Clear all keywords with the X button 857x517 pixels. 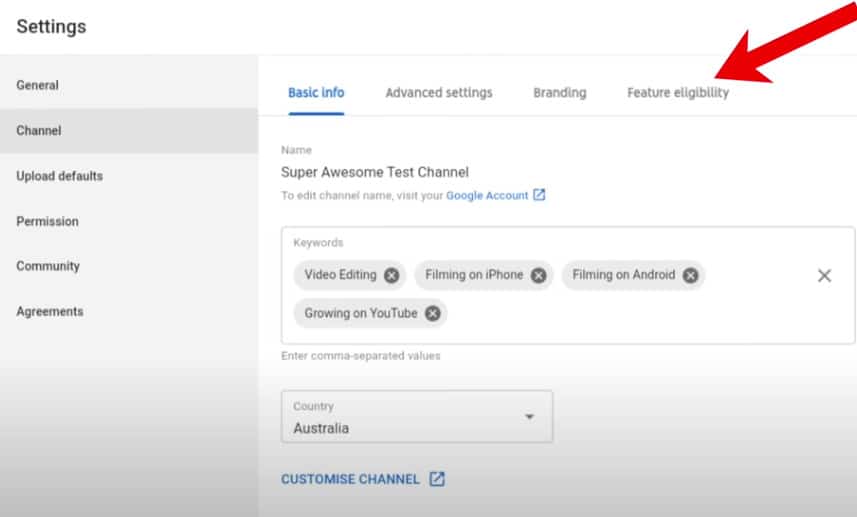point(824,275)
